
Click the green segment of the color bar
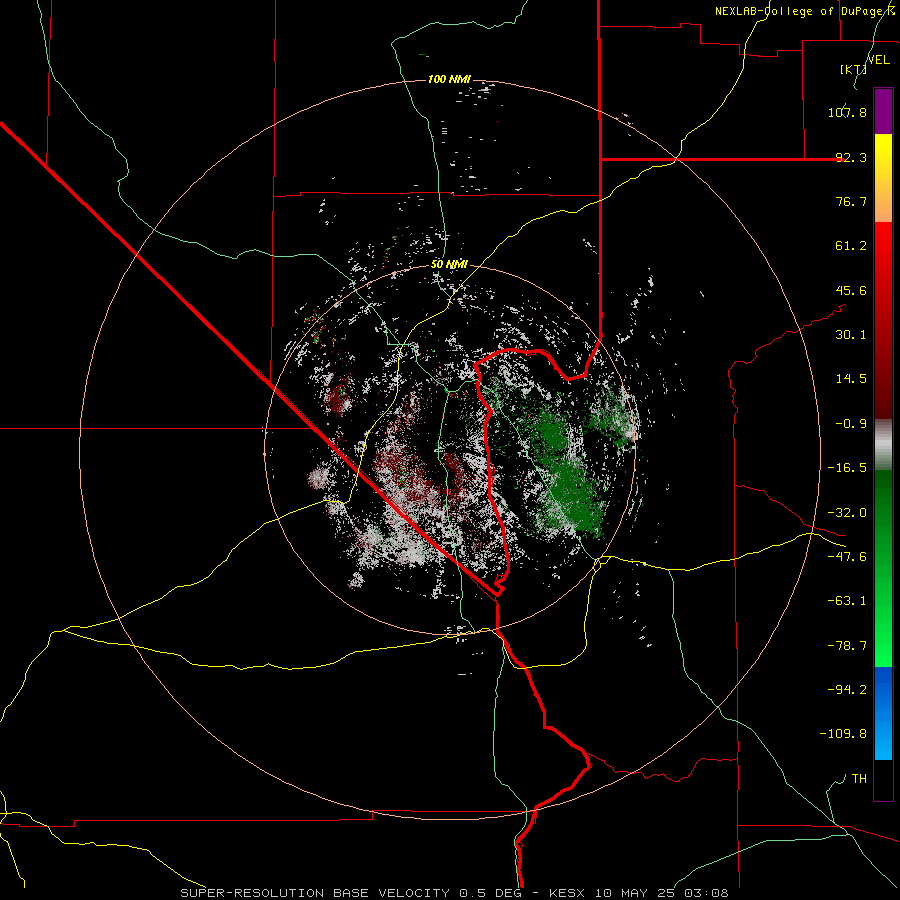883,568
